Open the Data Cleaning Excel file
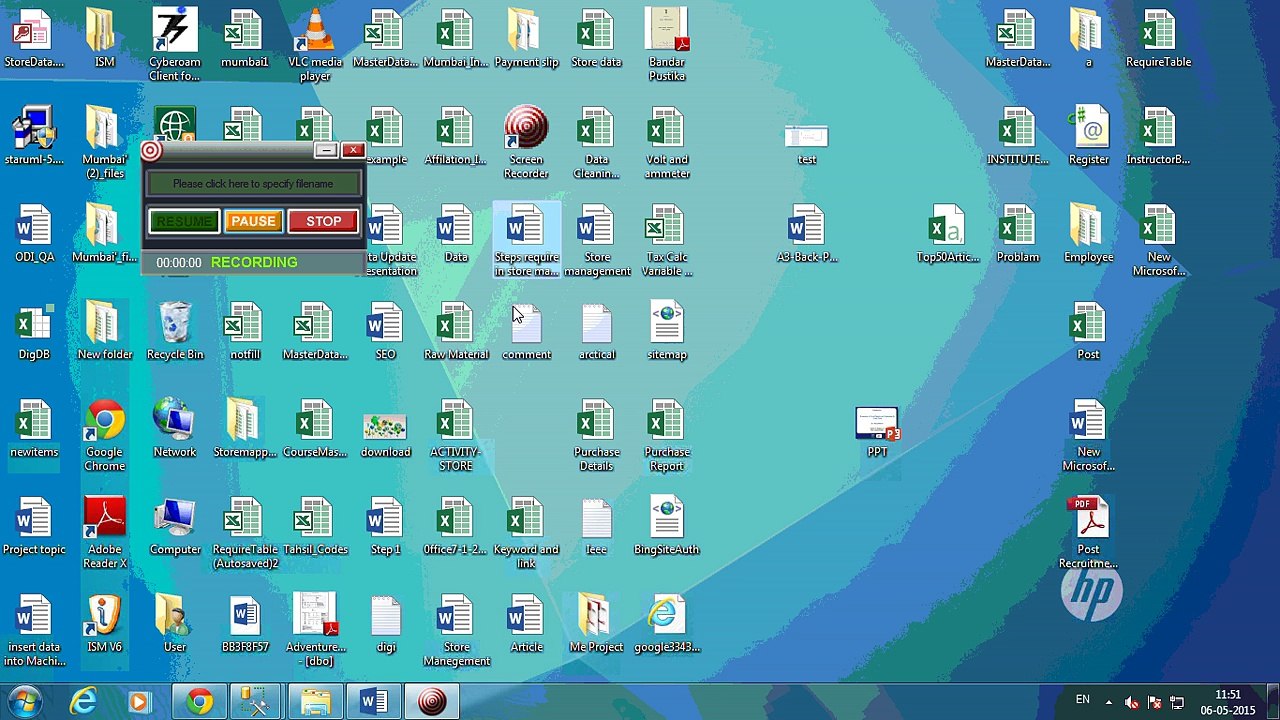Viewport: 1280px width, 720px height. pos(596,143)
